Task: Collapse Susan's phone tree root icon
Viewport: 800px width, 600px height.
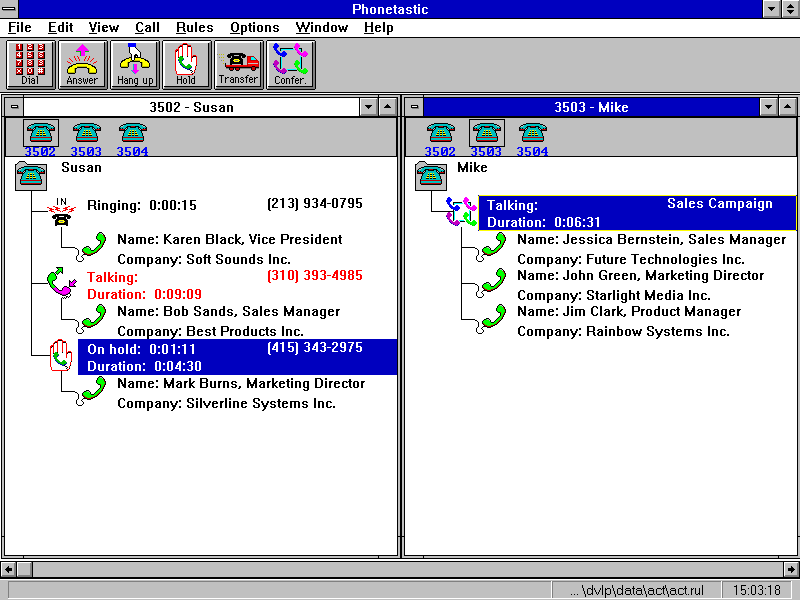Action: click(x=31, y=176)
